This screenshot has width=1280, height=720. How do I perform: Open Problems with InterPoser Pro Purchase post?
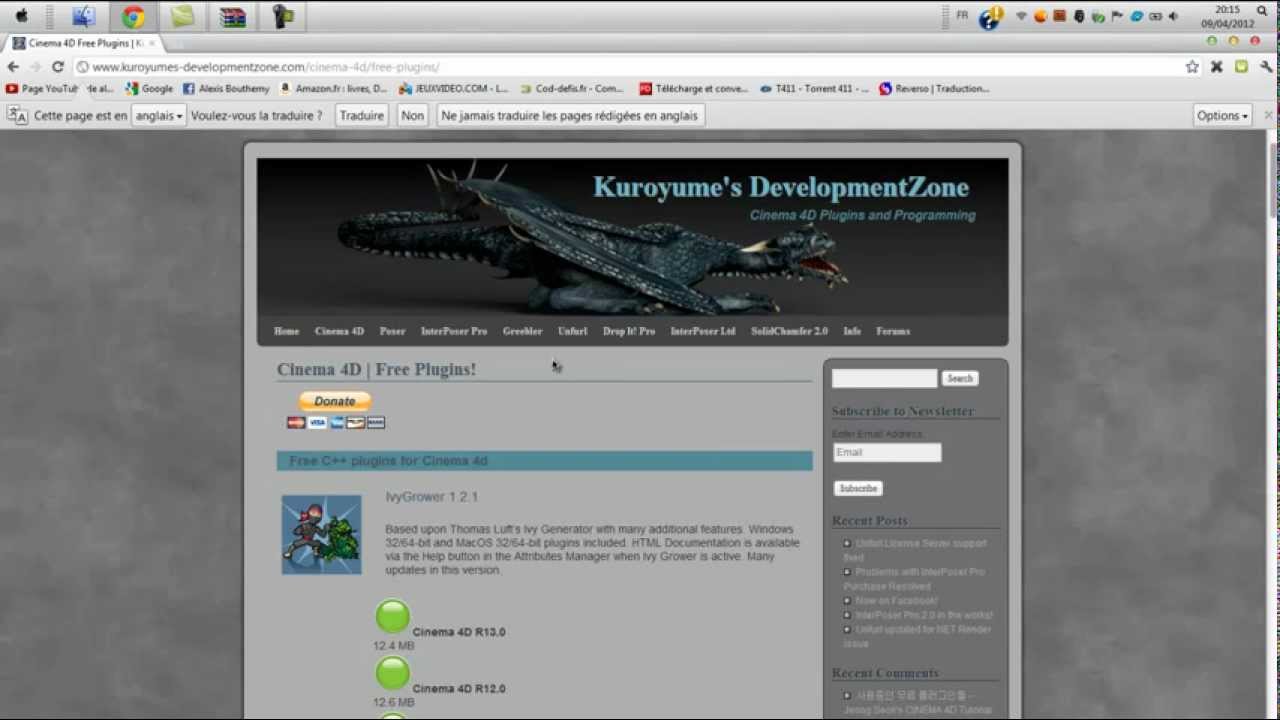(x=914, y=579)
